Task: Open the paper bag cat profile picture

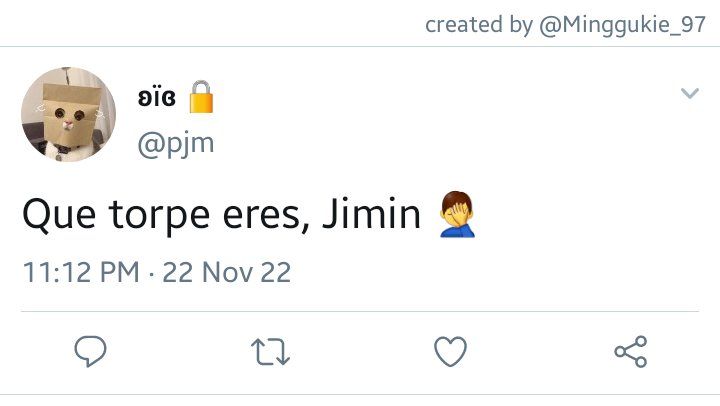Action: 68,114
